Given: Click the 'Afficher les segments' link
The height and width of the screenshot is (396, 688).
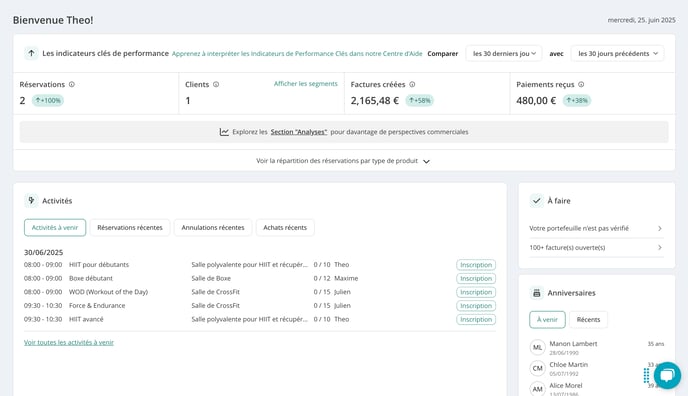Looking at the screenshot, I should click(x=306, y=84).
